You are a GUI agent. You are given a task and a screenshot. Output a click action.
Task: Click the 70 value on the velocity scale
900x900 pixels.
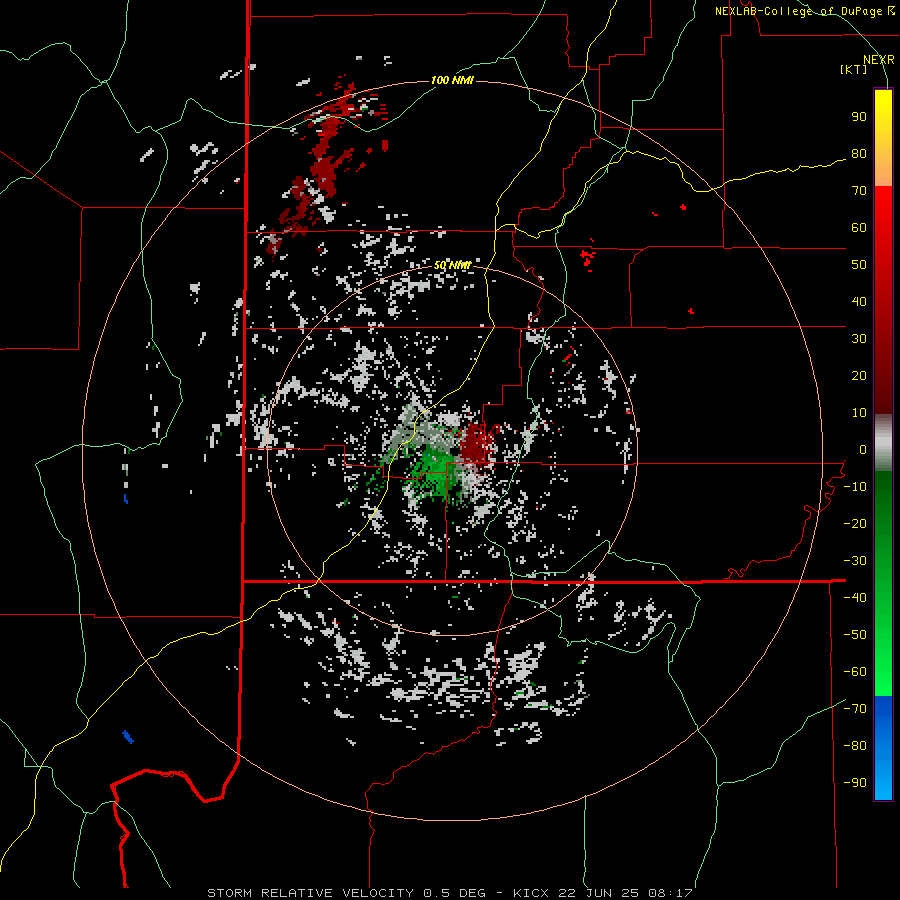[x=859, y=191]
